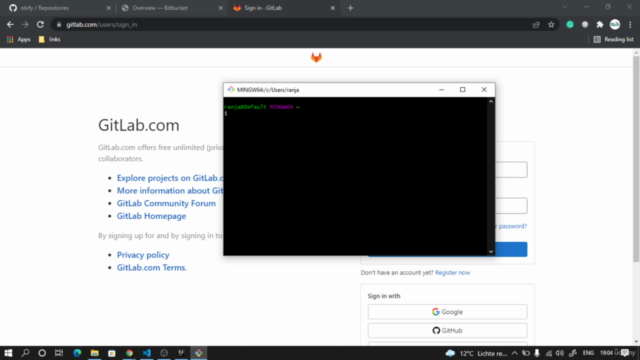The image size is (640, 360).
Task: Open Visual Studio Code from taskbar
Action: pyautogui.click(x=147, y=353)
